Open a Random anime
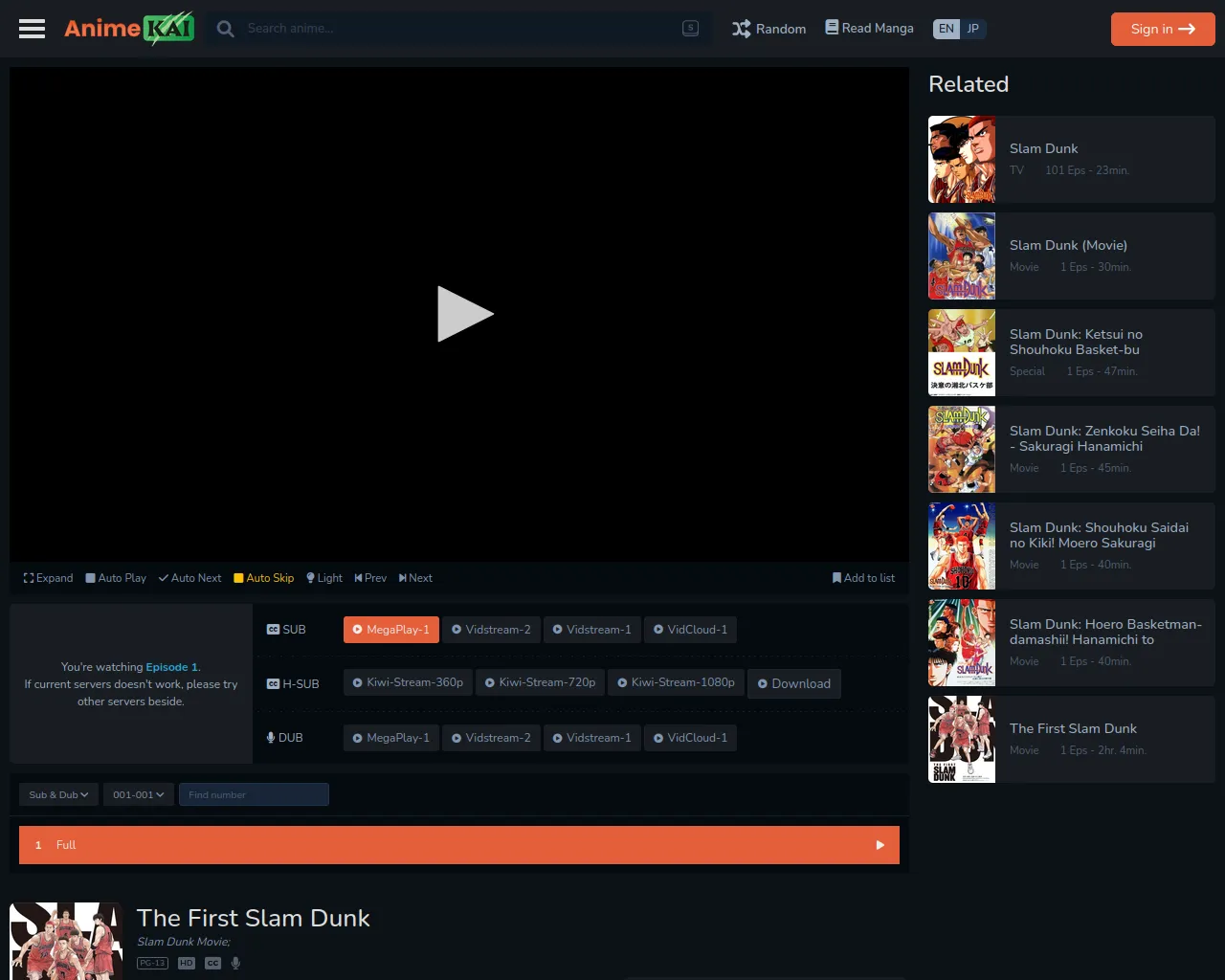 [x=768, y=29]
